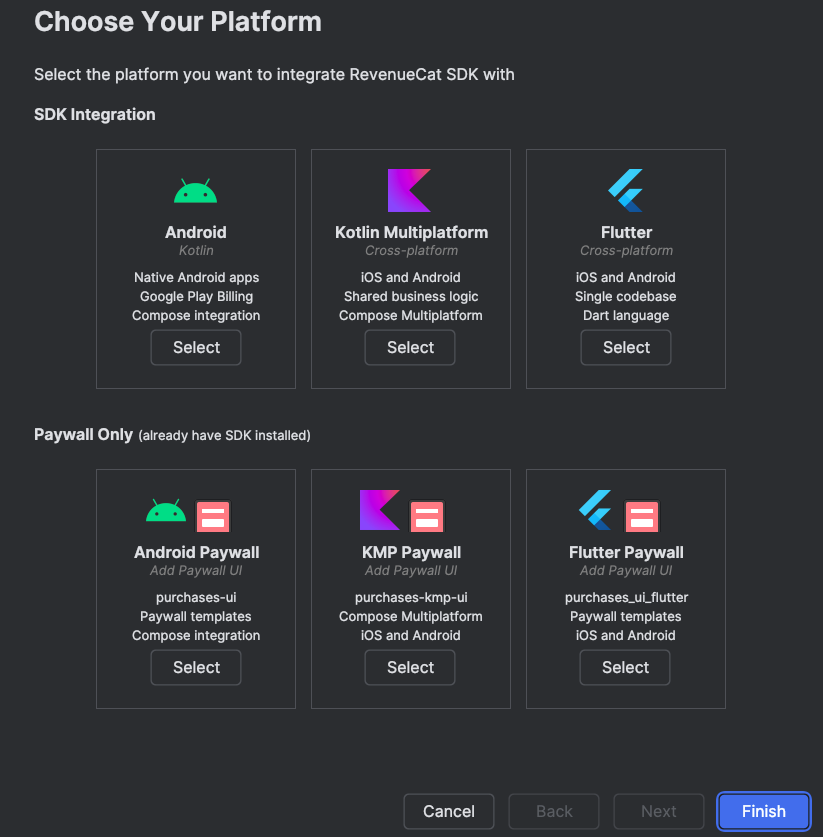Click the Flutter logo in SDK Integration
This screenshot has width=823, height=837.
pos(626,190)
